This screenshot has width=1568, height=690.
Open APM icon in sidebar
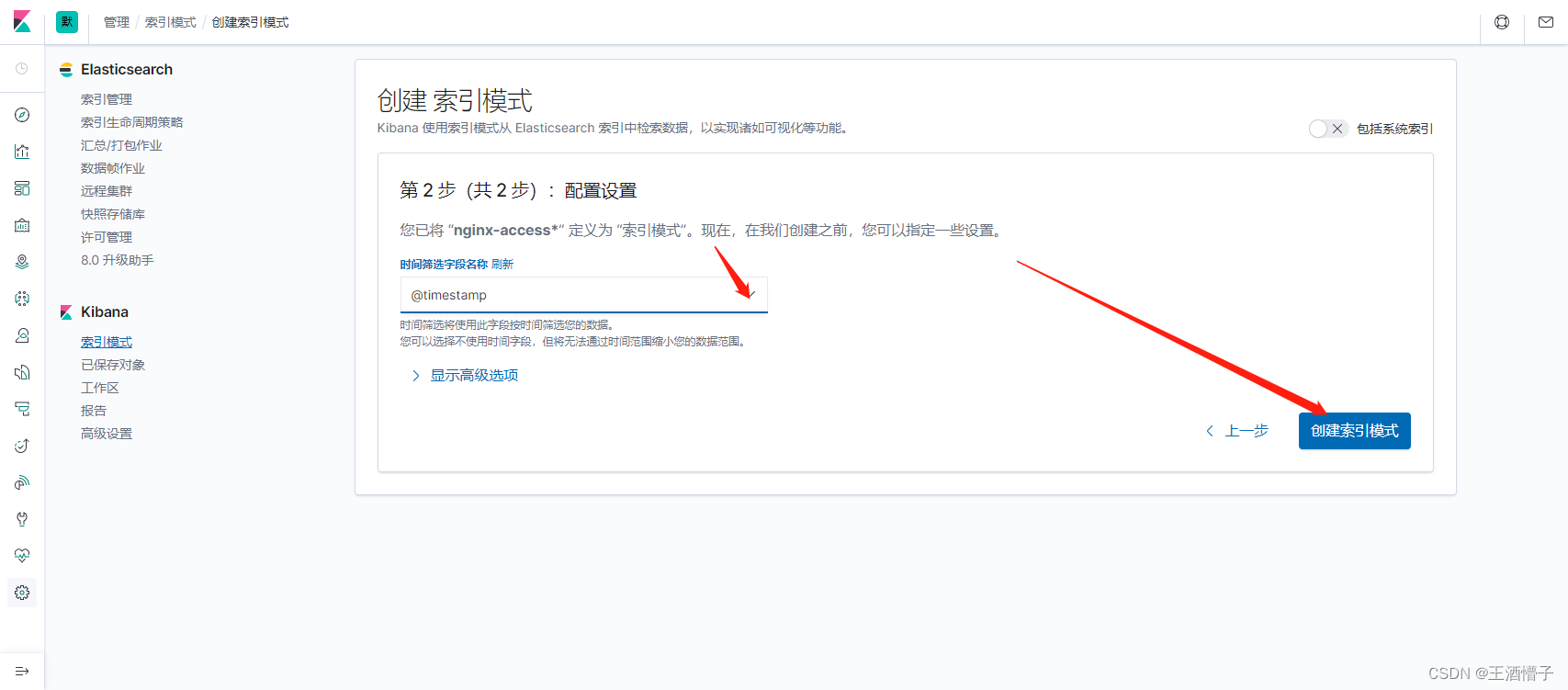tap(22, 409)
